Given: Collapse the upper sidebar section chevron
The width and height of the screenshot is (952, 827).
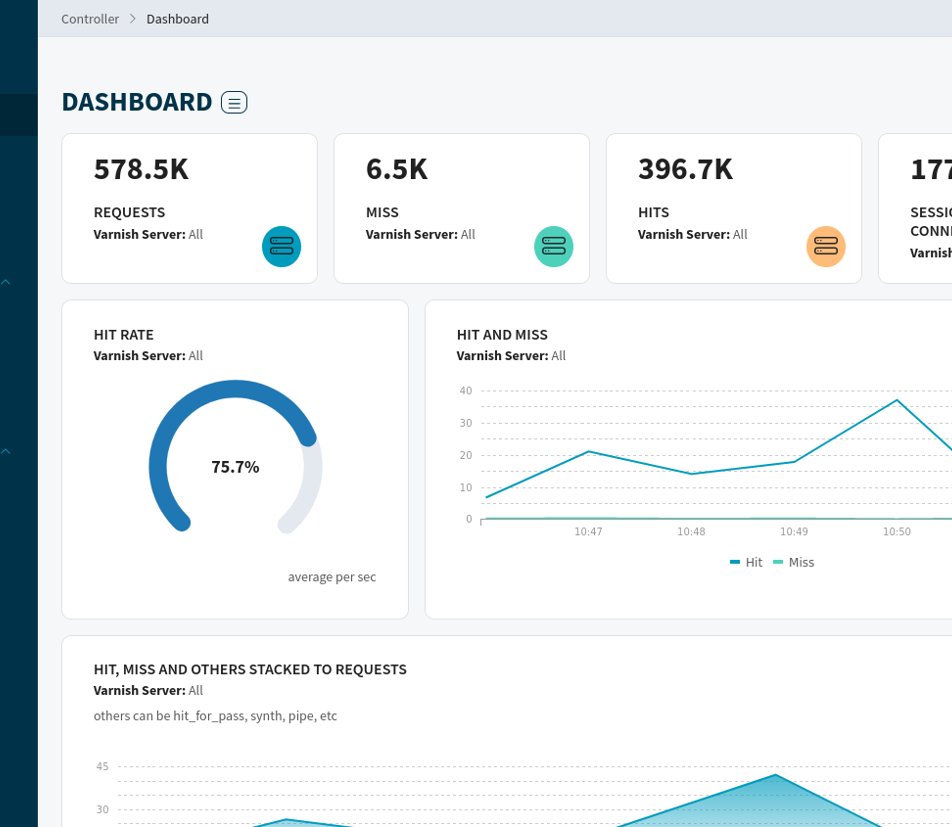Looking at the screenshot, I should pos(6,283).
